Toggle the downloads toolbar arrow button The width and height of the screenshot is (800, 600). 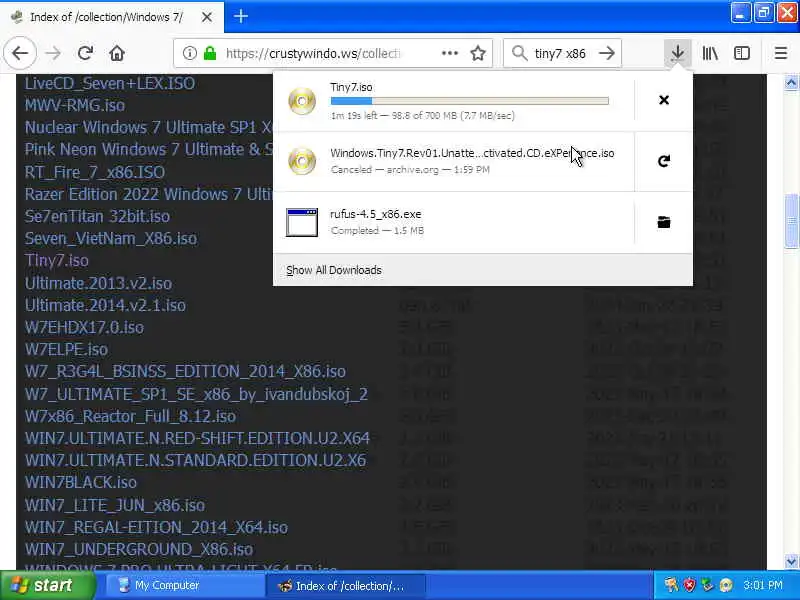click(678, 53)
